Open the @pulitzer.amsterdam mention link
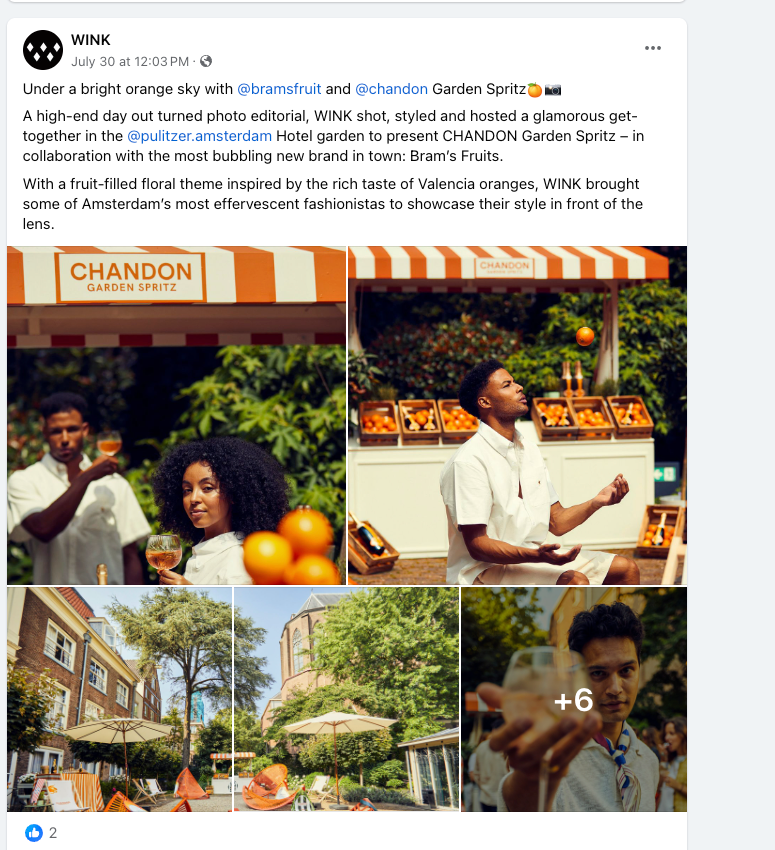This screenshot has width=775, height=850. 199,136
